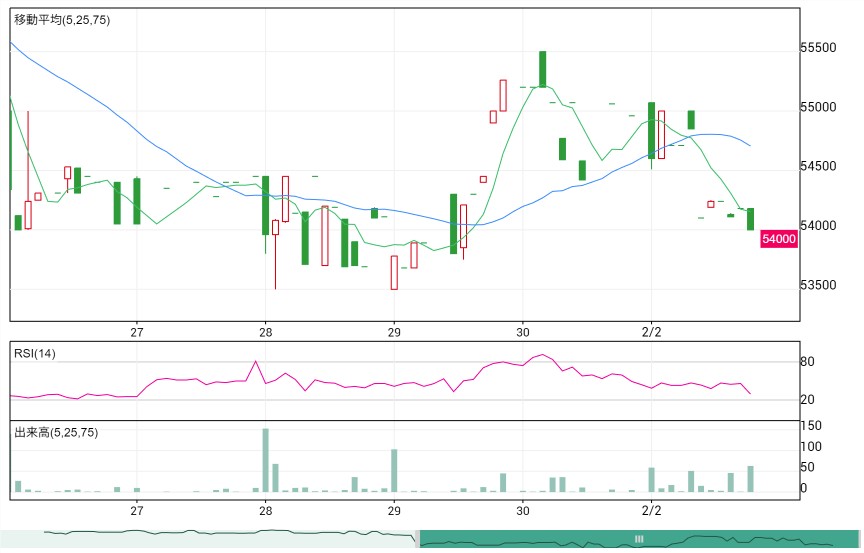Click the RSI(14) indicator label
864x553 pixels.
click(x=35, y=354)
